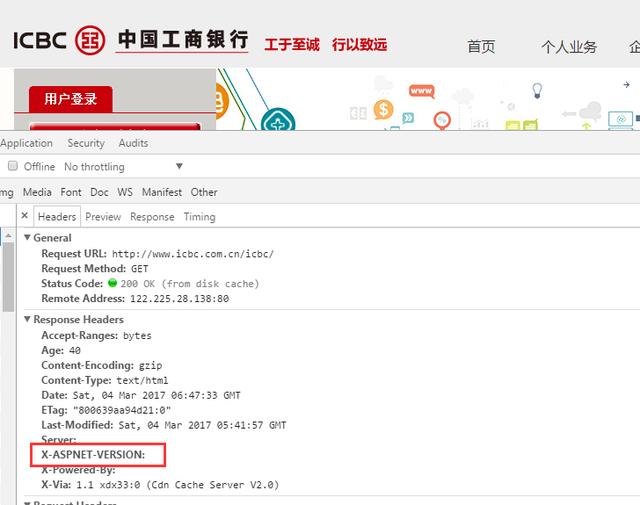Filter requests by Other type

click(x=204, y=192)
